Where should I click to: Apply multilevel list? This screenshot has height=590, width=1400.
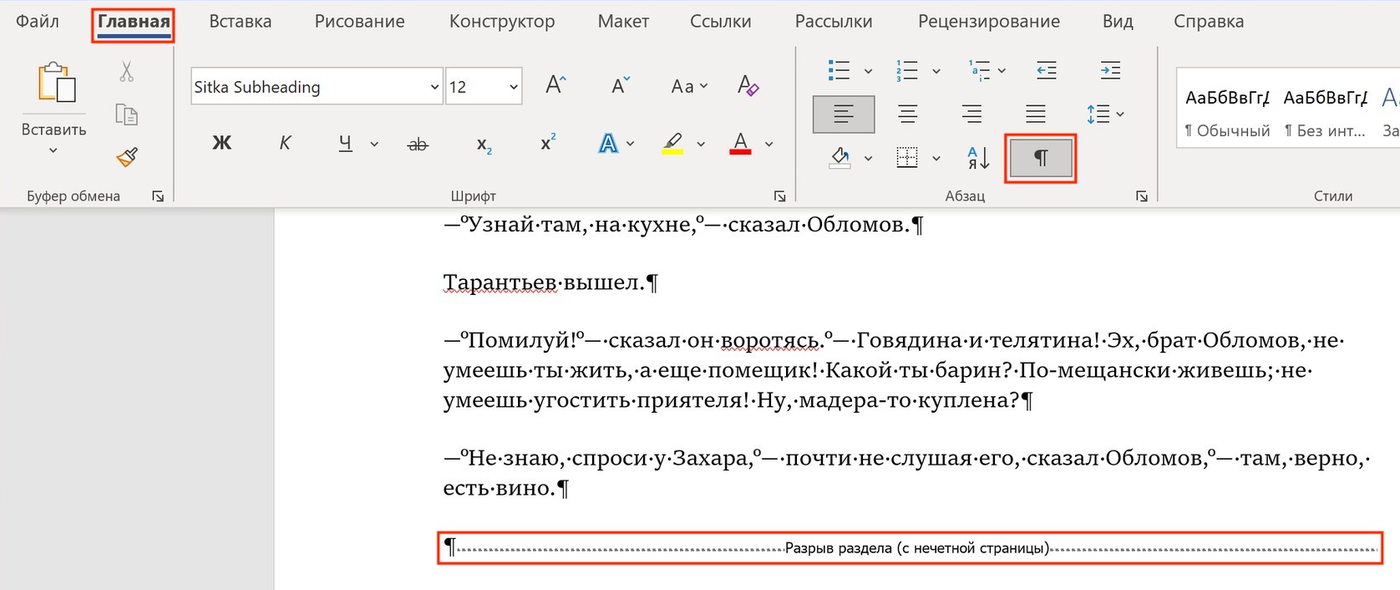pyautogui.click(x=978, y=70)
